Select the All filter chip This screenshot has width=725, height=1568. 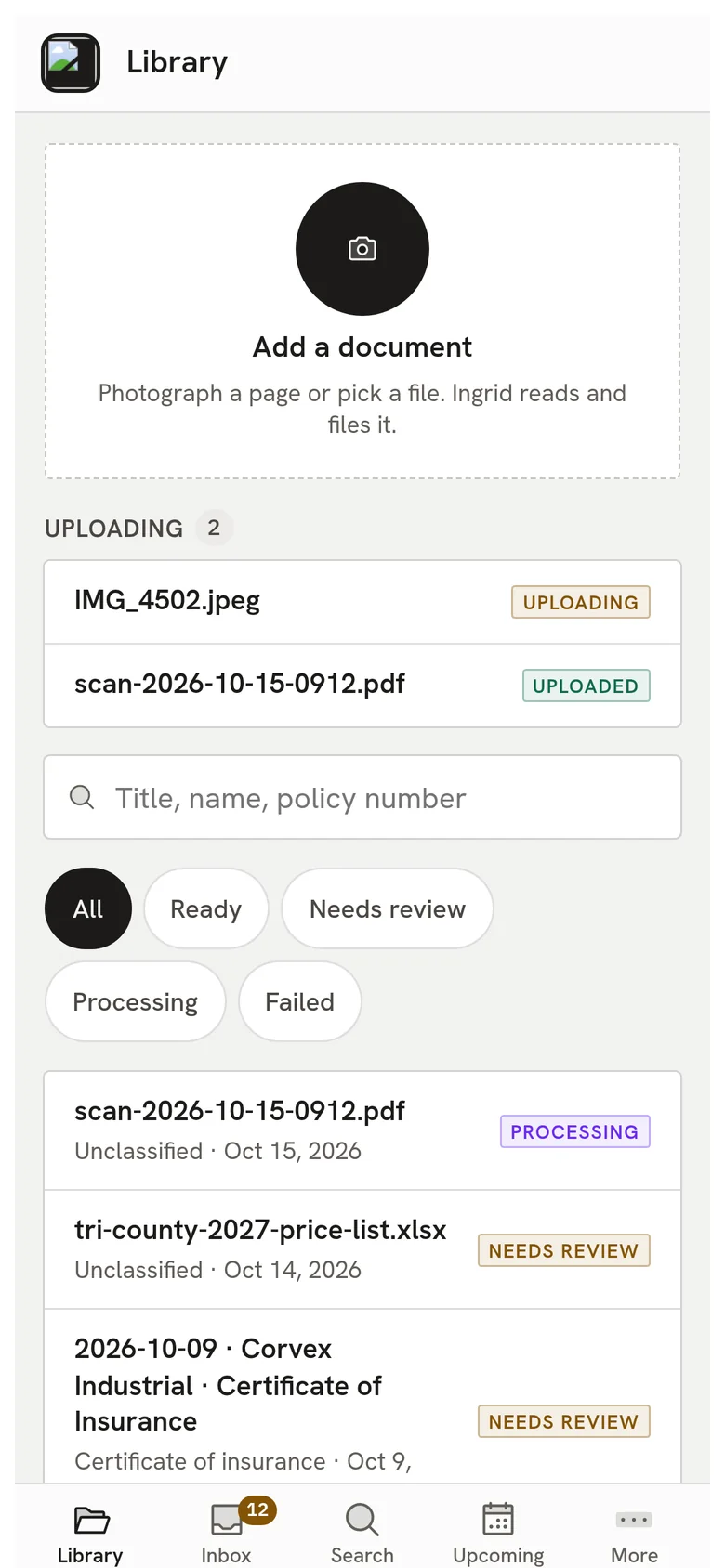[x=88, y=908]
